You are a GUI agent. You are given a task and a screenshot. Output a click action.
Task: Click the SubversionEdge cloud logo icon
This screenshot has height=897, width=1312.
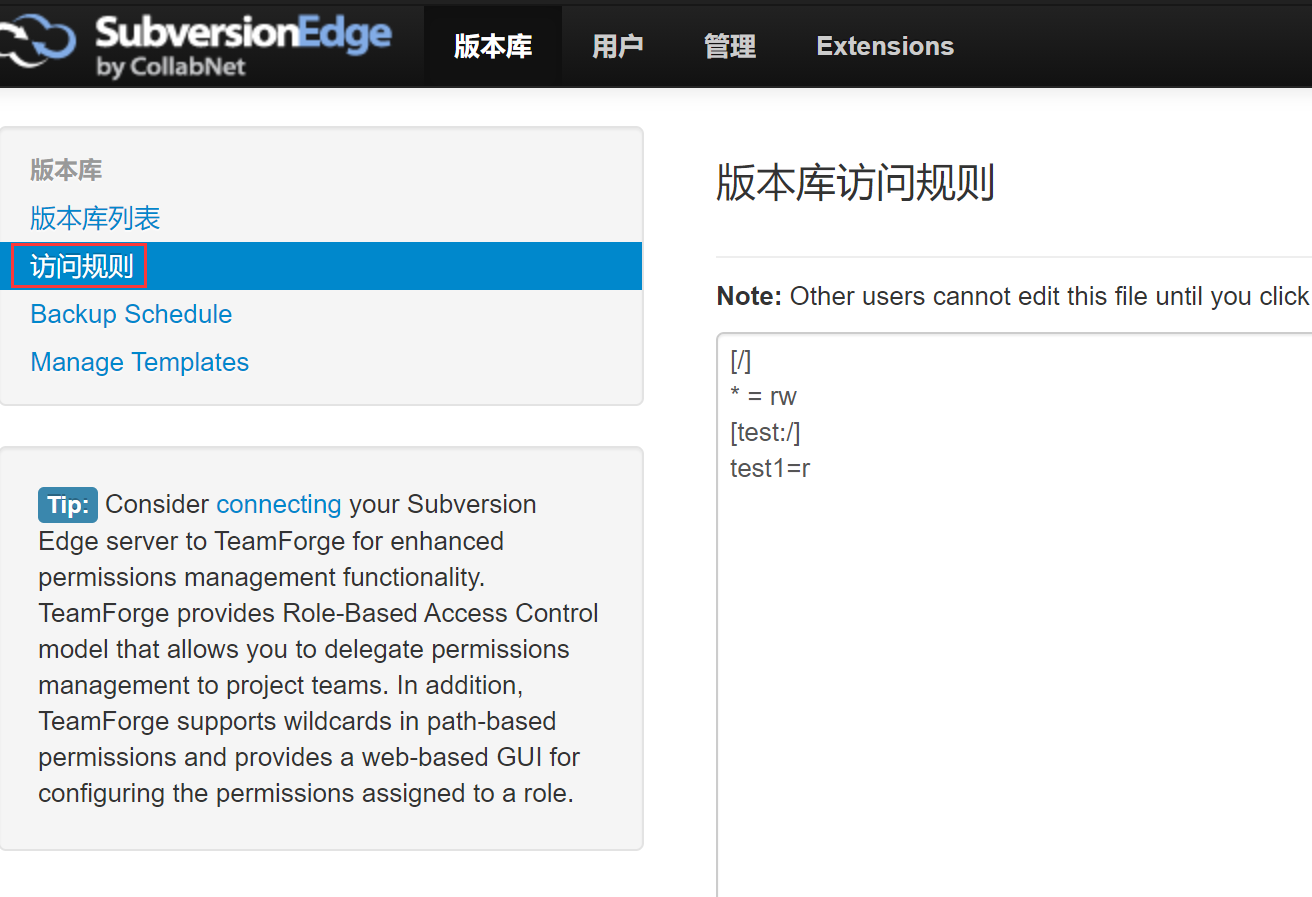tap(38, 43)
